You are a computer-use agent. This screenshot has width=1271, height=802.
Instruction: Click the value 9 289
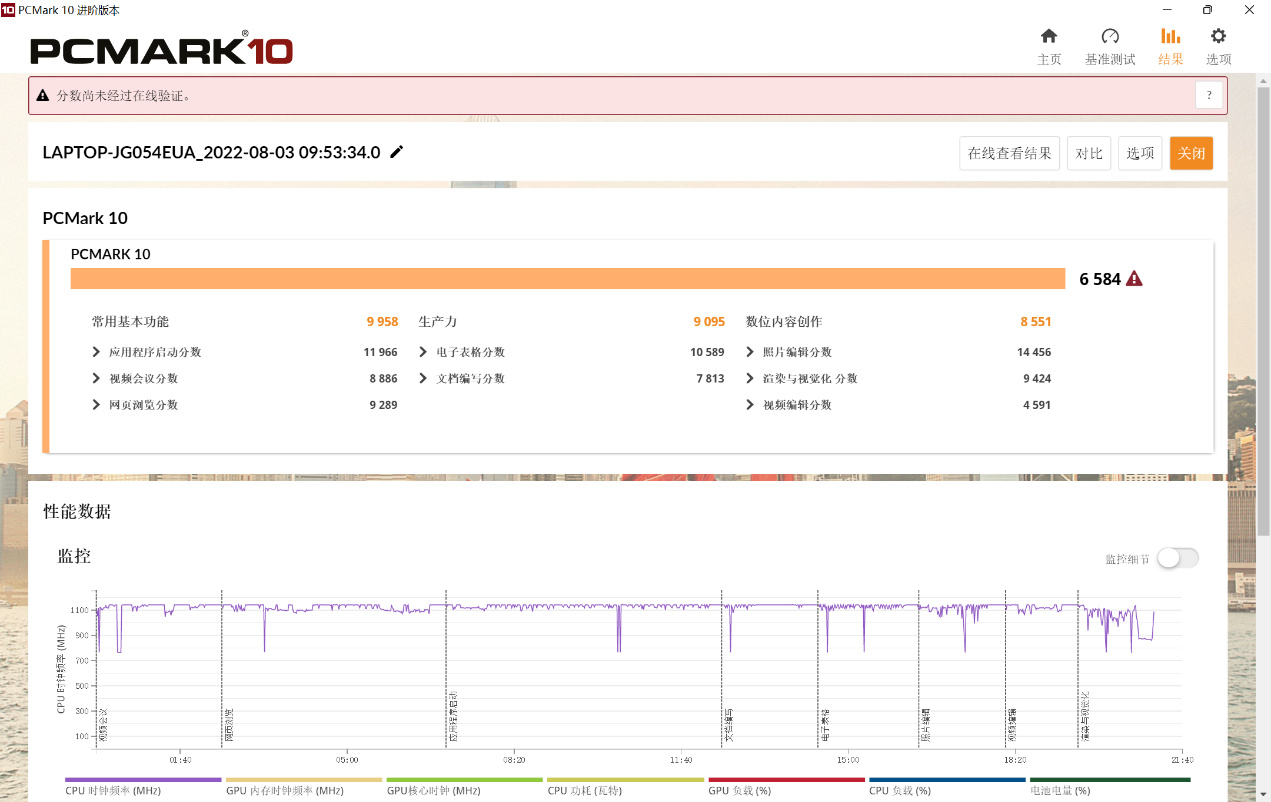(383, 405)
